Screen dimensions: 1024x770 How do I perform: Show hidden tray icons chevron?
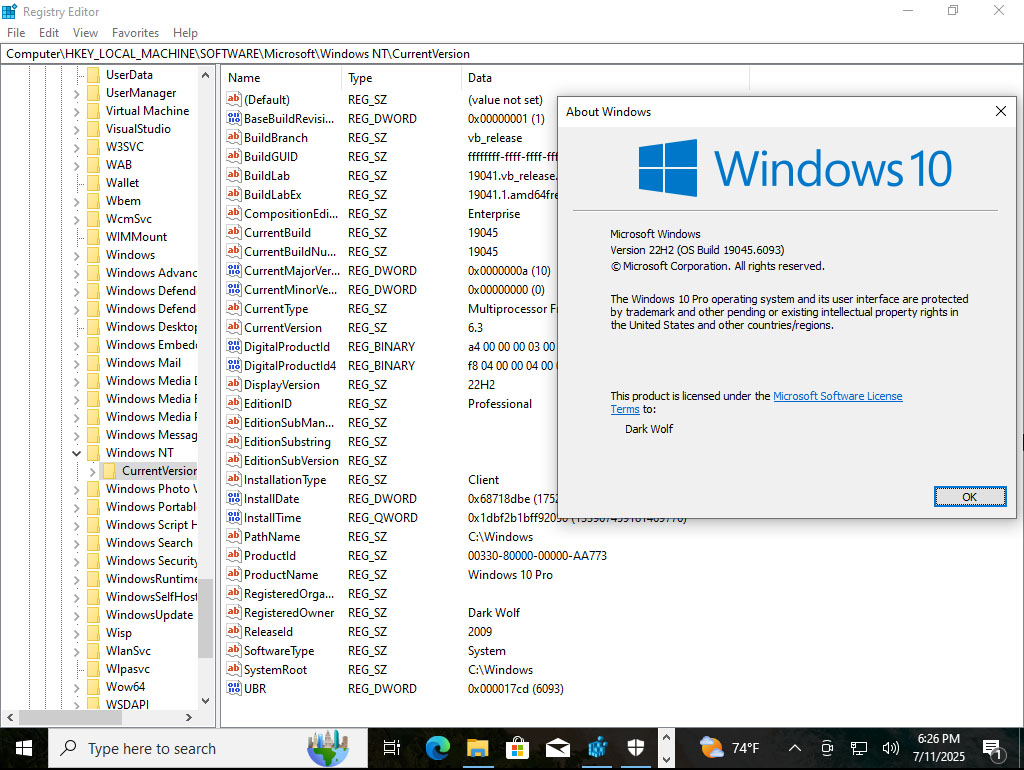[795, 748]
